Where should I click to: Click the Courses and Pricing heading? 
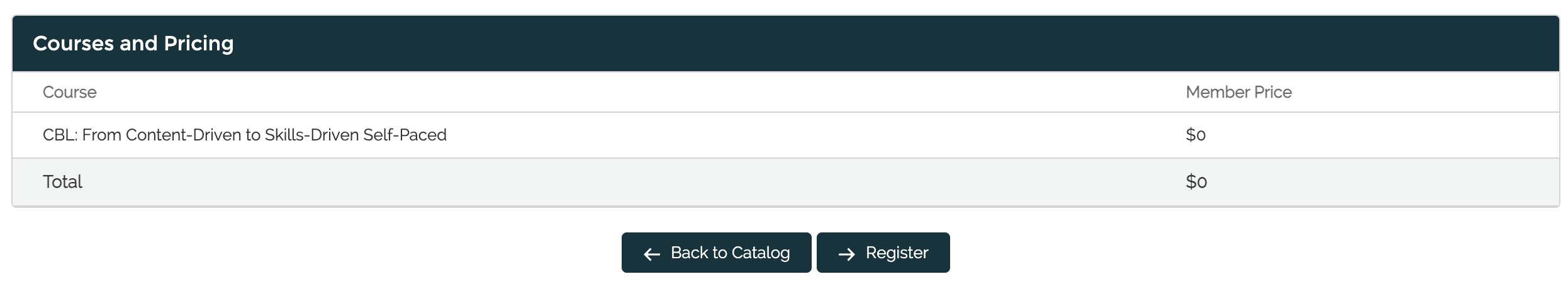pyautogui.click(x=133, y=43)
